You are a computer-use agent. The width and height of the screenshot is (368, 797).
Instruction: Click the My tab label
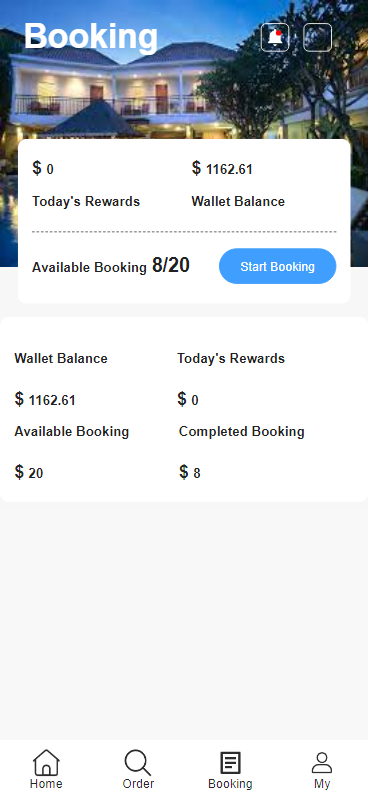pos(322,783)
